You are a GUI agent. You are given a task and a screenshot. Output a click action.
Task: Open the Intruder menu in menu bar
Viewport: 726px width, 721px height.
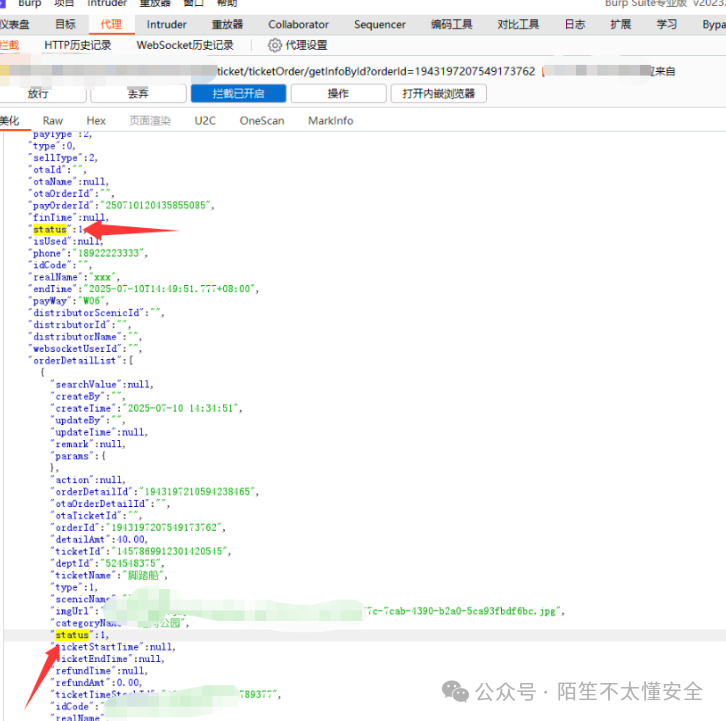(x=106, y=3)
